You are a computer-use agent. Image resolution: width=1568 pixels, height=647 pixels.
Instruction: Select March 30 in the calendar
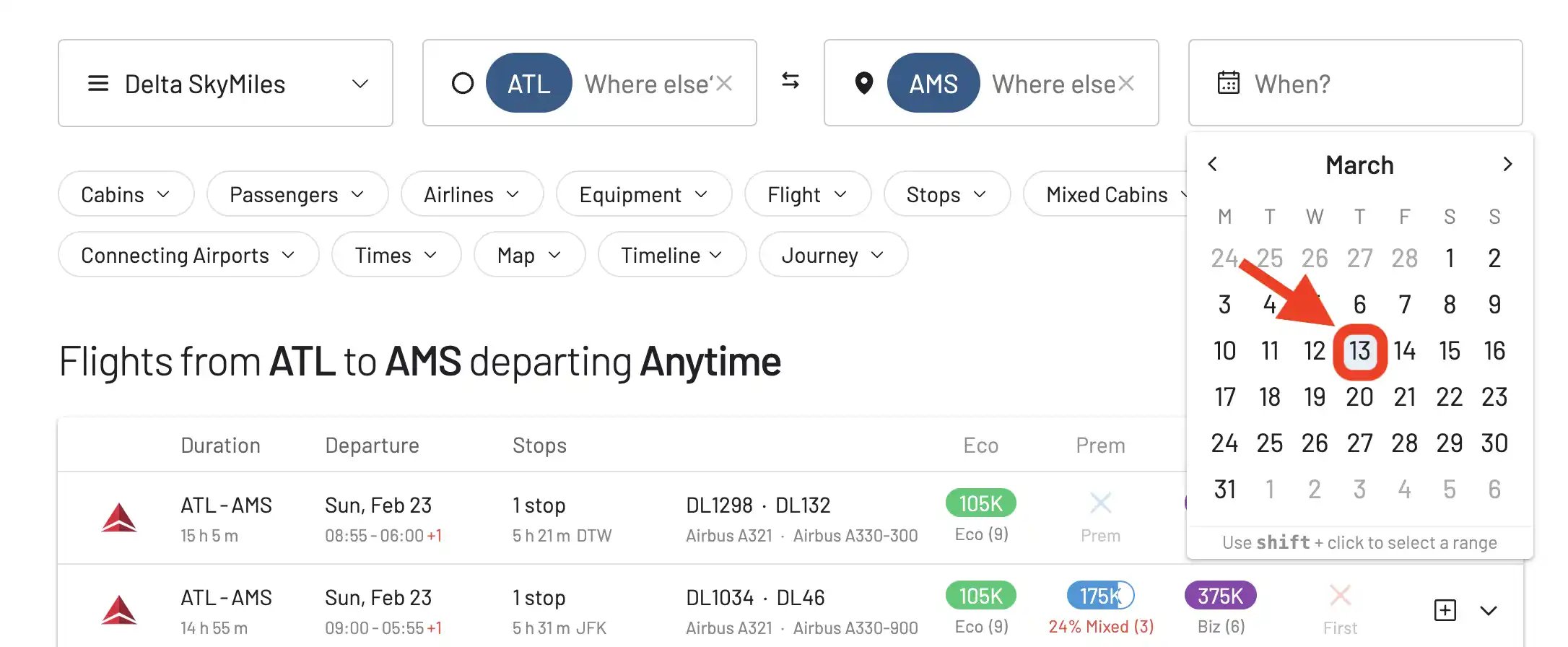click(1494, 443)
